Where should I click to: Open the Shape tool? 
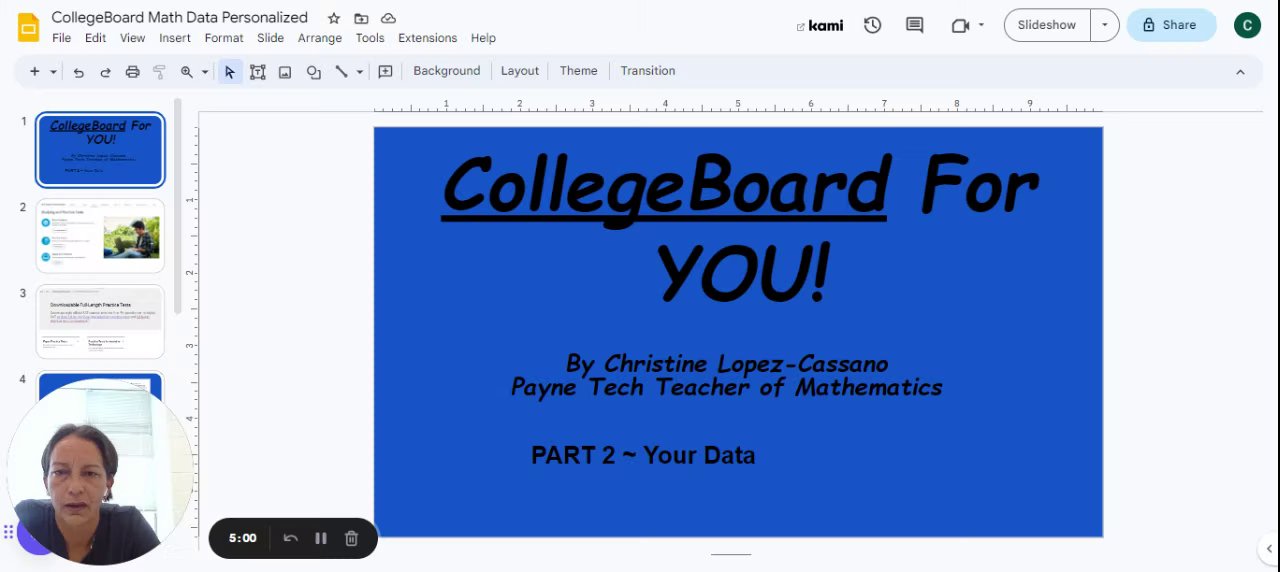tap(314, 72)
